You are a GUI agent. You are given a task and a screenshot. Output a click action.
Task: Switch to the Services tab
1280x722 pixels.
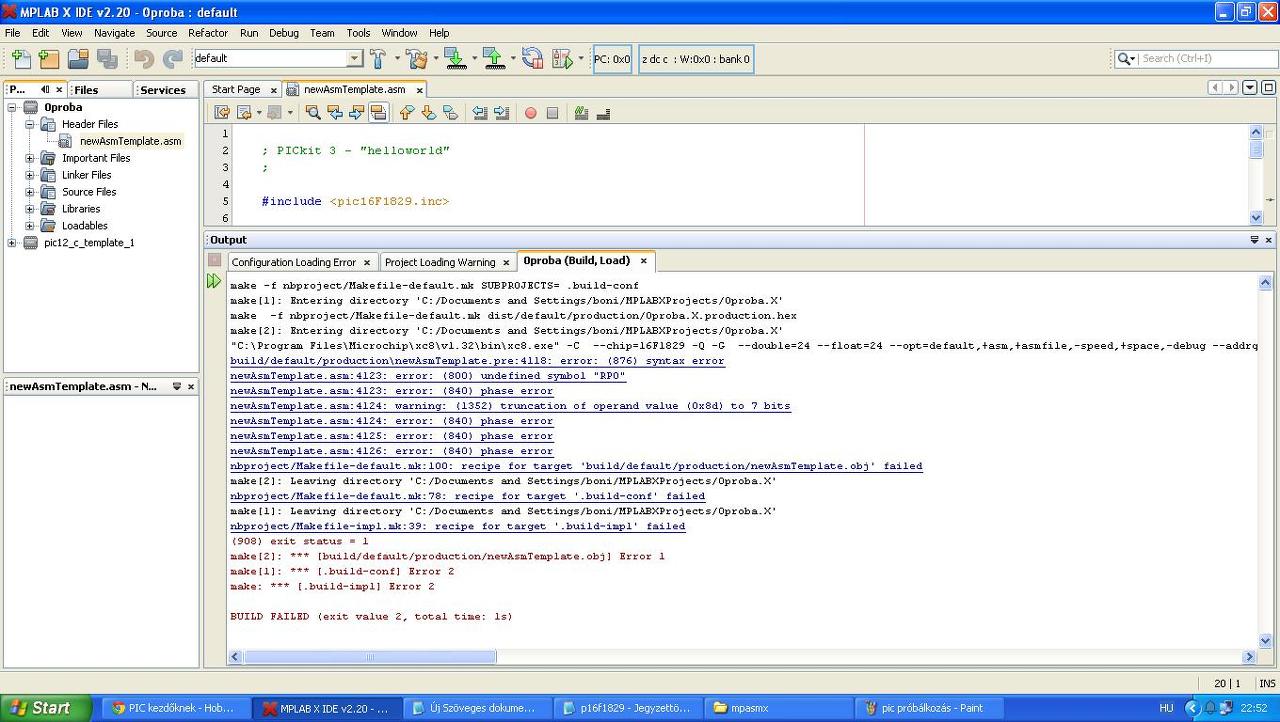(163, 90)
